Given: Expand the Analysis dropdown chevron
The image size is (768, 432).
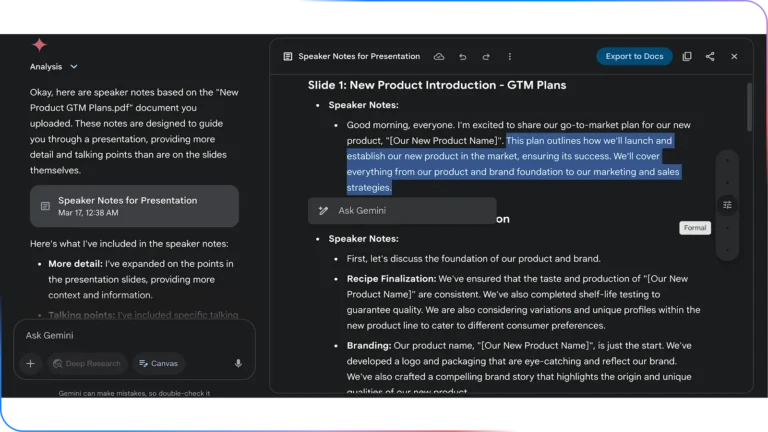Looking at the screenshot, I should pos(73,67).
